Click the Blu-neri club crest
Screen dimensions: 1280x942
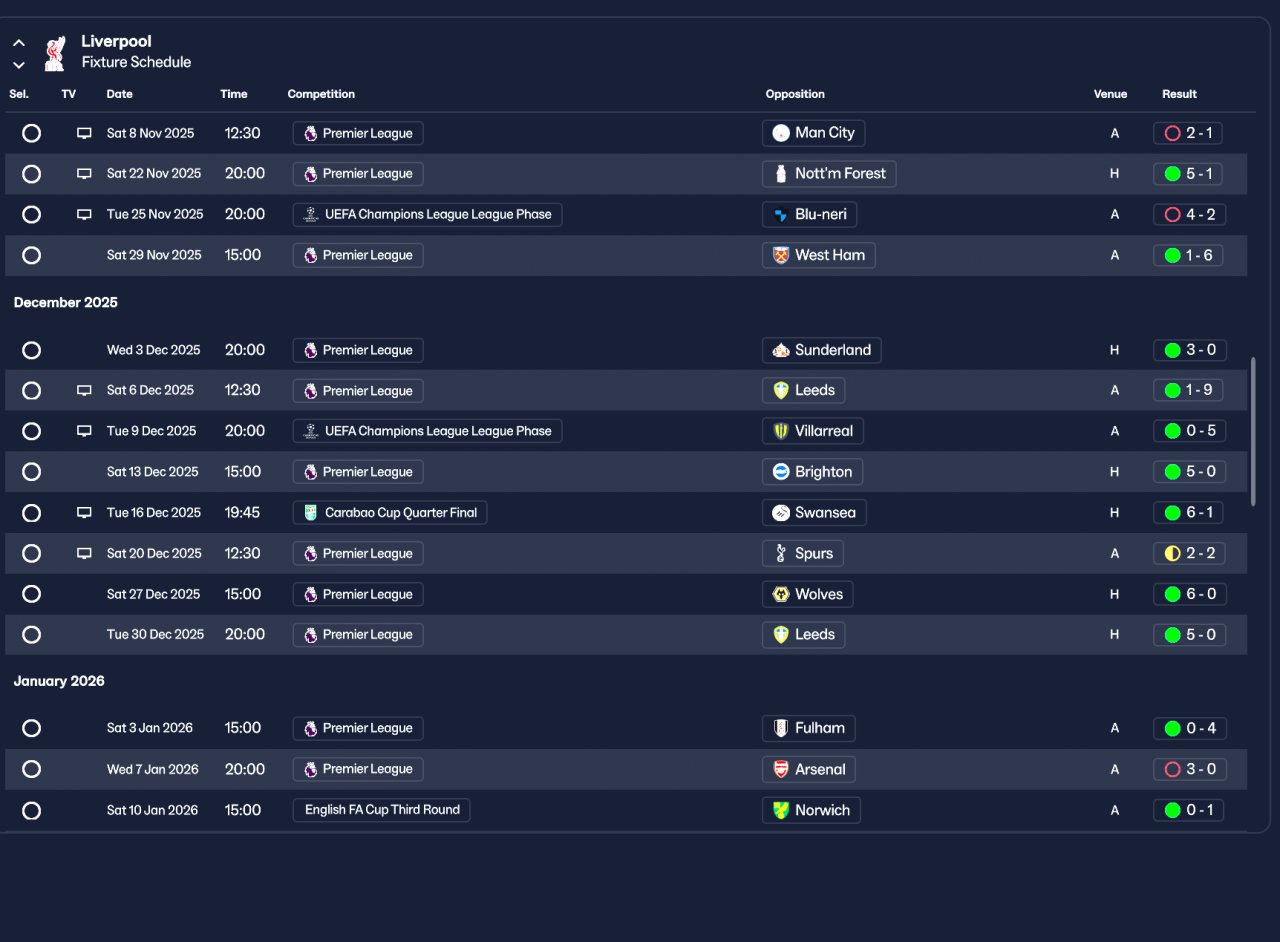click(781, 214)
